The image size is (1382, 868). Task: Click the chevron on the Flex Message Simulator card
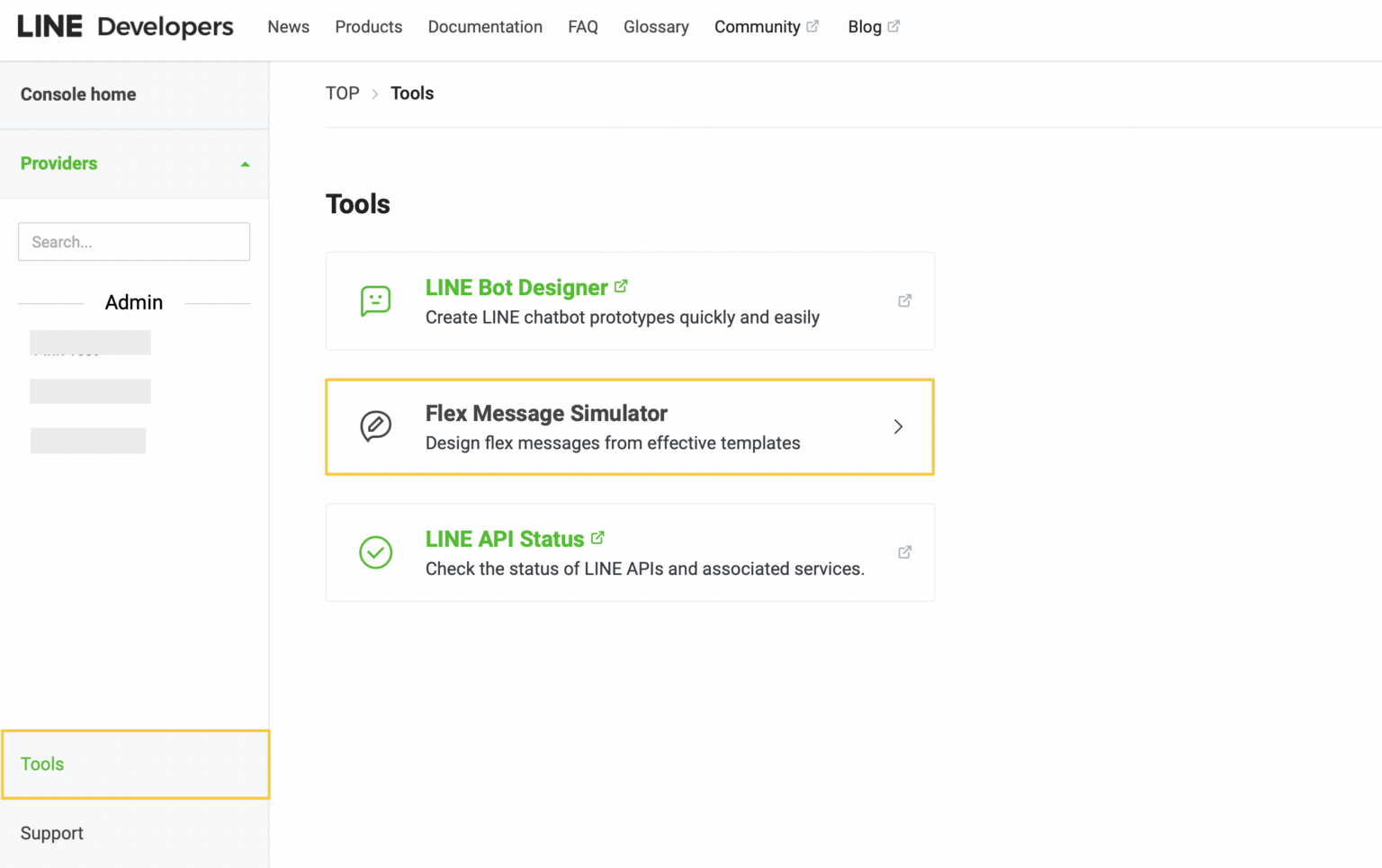click(x=898, y=426)
